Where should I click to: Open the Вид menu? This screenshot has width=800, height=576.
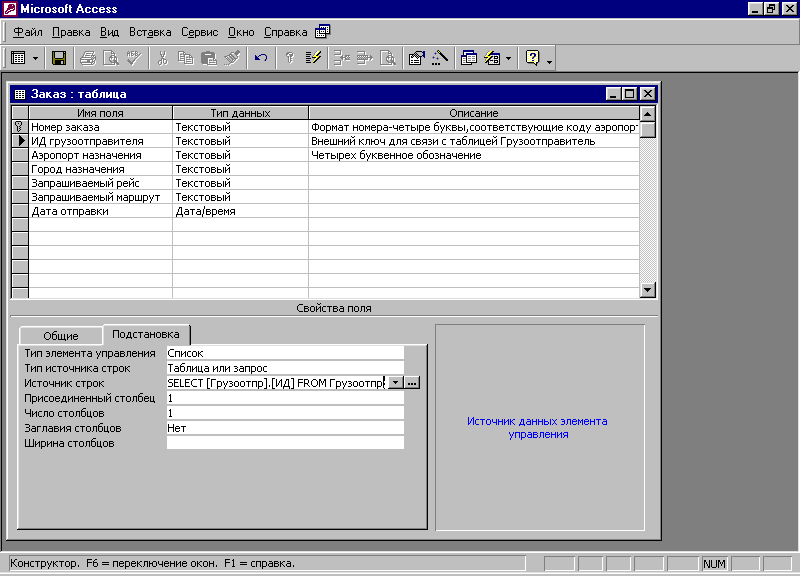[x=109, y=32]
